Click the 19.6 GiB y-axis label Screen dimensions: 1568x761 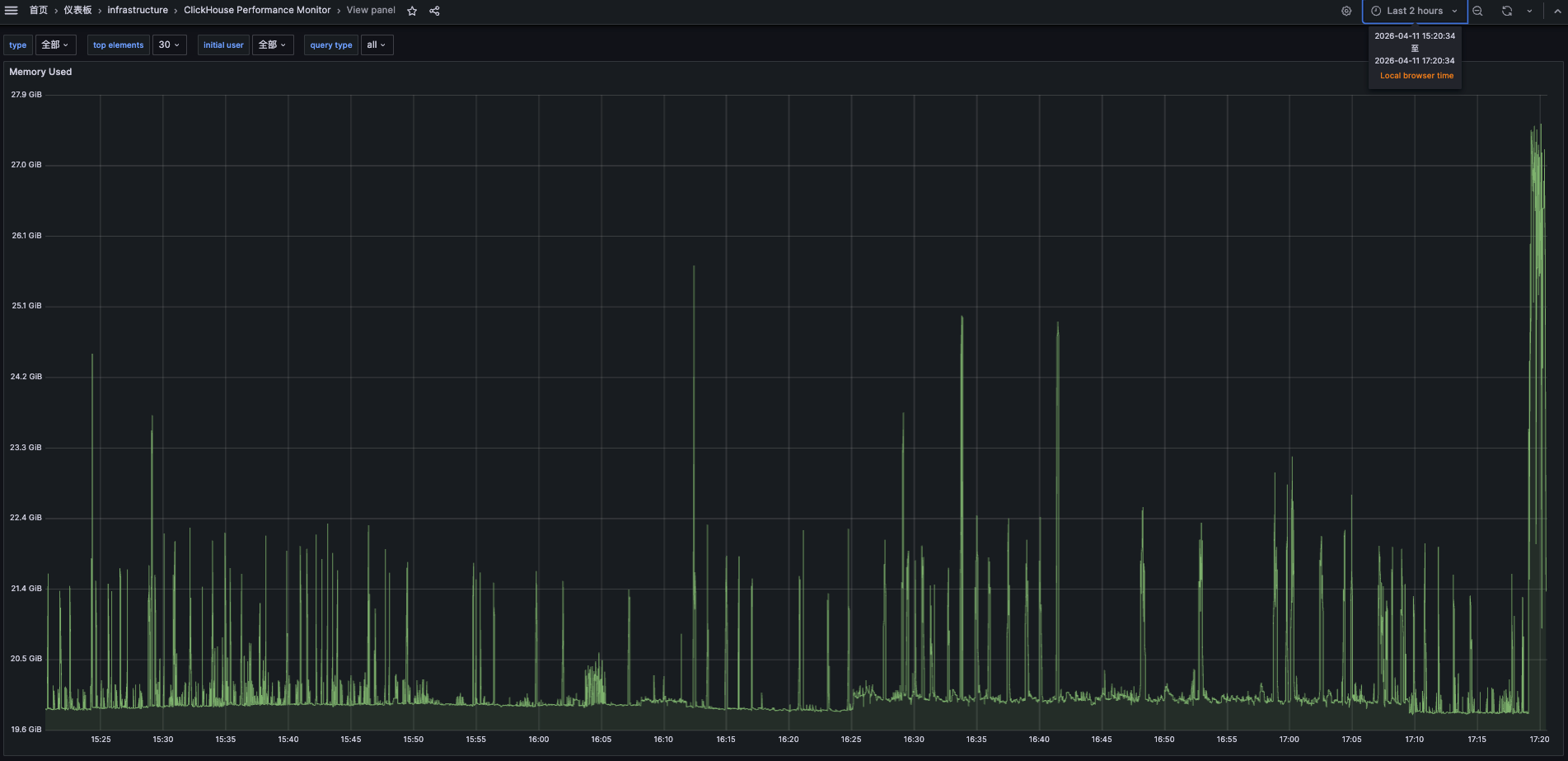point(26,730)
